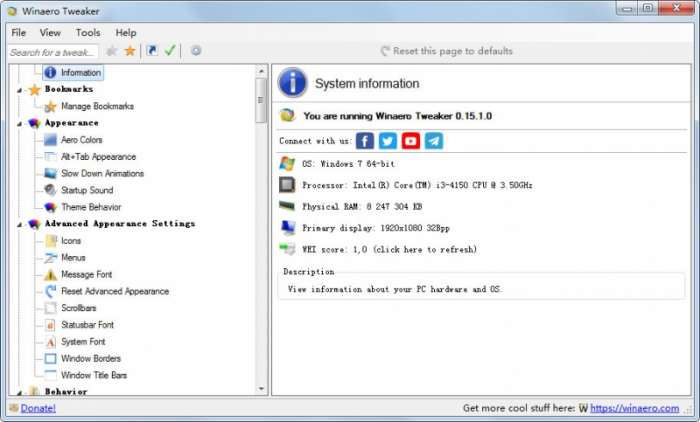The image size is (700, 422).
Task: Select the Window Borders label
Action: [91, 359]
